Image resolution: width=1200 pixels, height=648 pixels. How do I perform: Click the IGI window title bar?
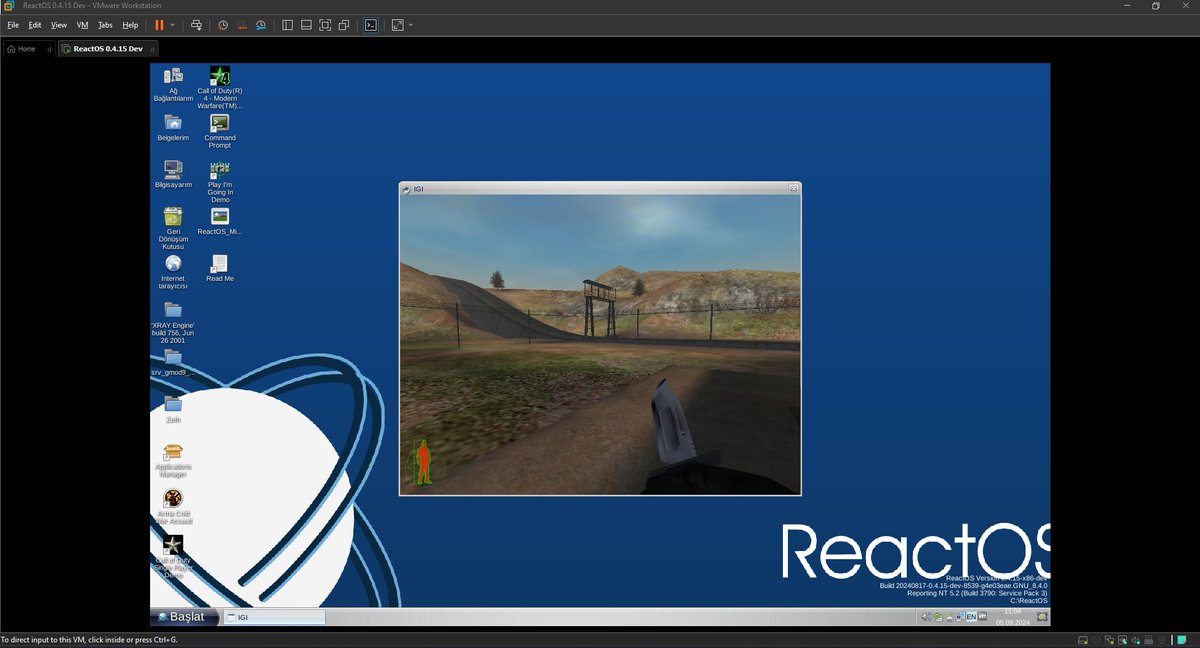point(600,187)
